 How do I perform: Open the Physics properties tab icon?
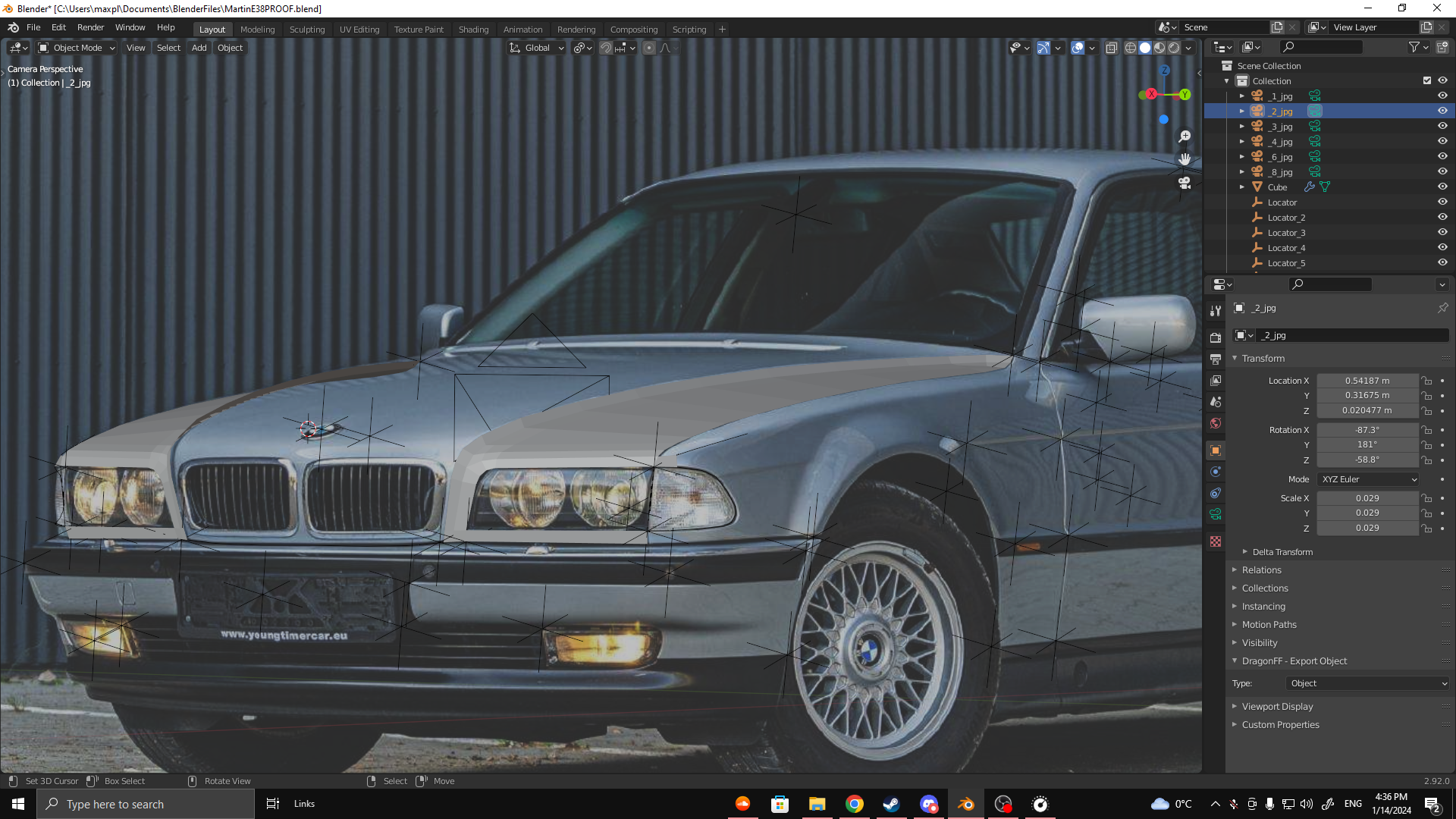(1216, 472)
